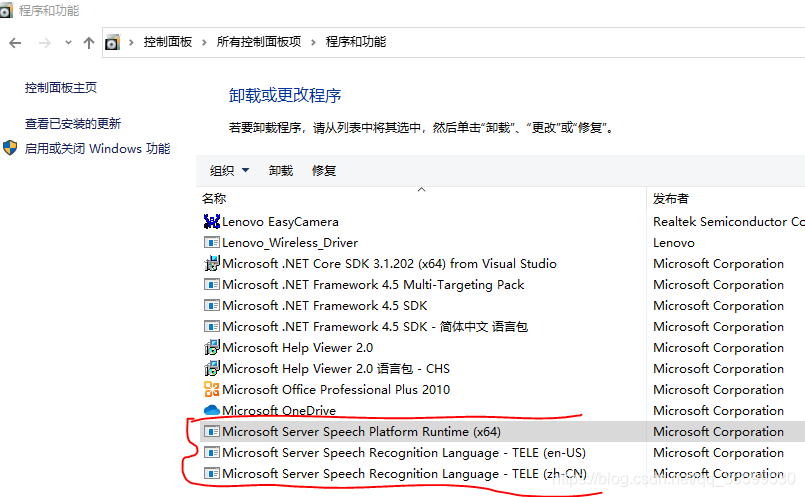Open 查看已安装的更新 link
This screenshot has width=805, height=497.
(x=73, y=123)
